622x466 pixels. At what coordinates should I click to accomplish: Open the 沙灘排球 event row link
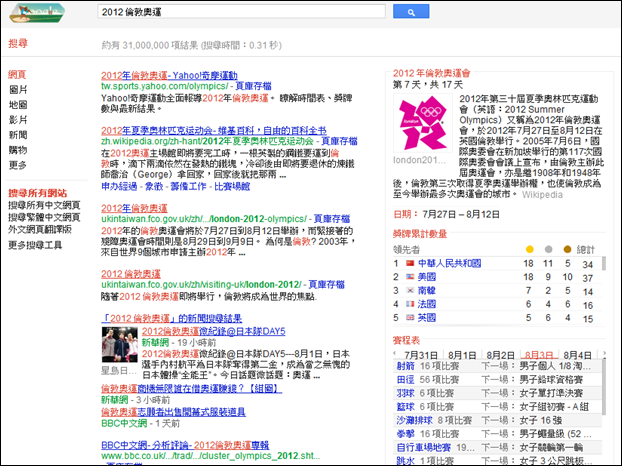point(415,420)
